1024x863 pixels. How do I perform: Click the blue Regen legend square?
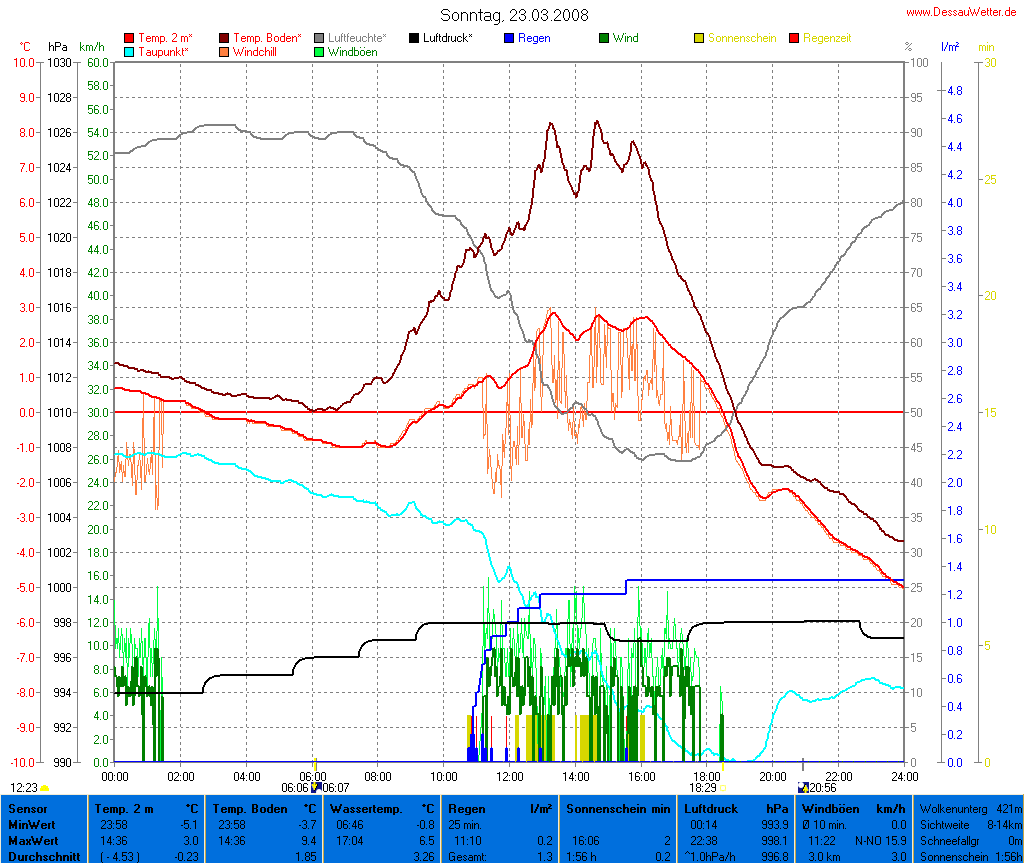509,38
